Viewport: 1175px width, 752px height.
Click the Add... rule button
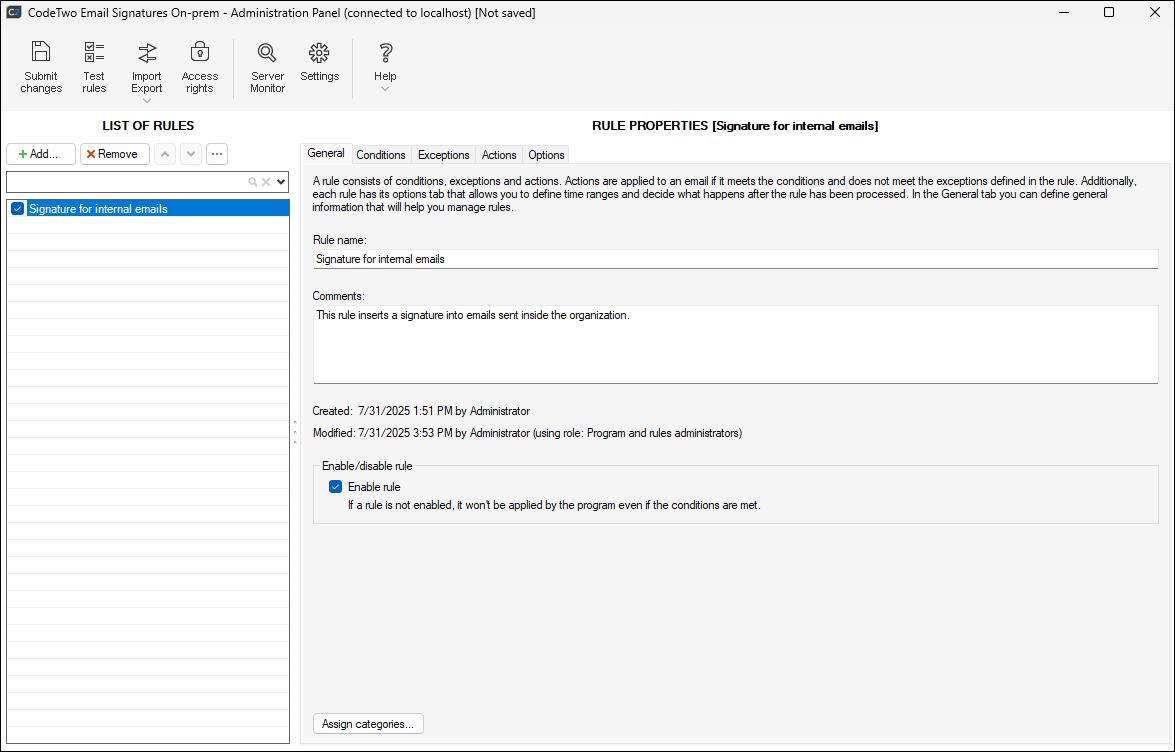pyautogui.click(x=40, y=154)
